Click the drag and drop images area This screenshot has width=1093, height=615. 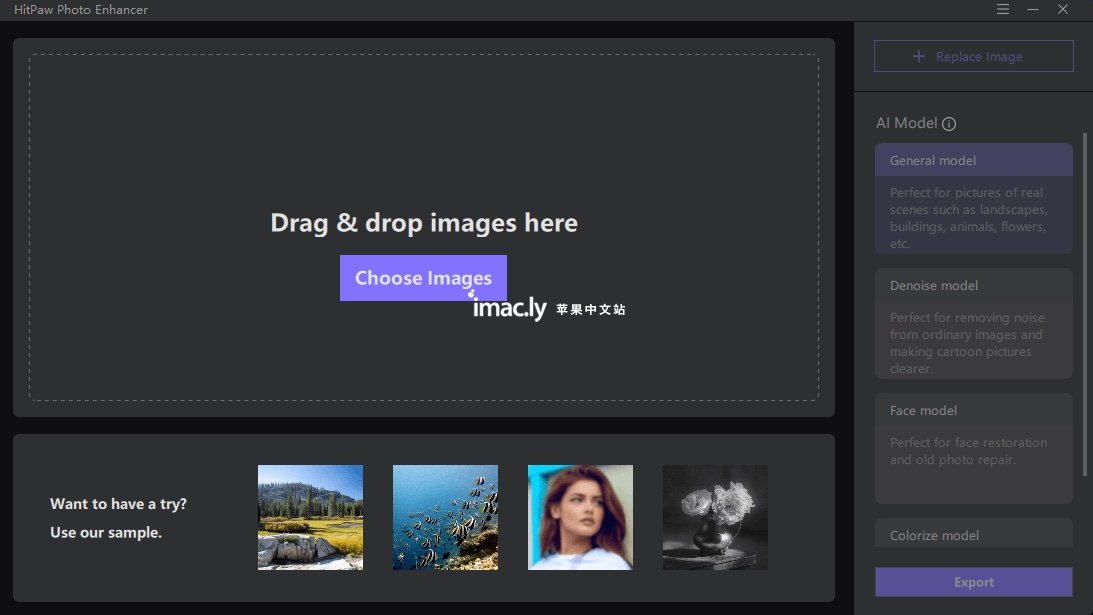coord(424,227)
